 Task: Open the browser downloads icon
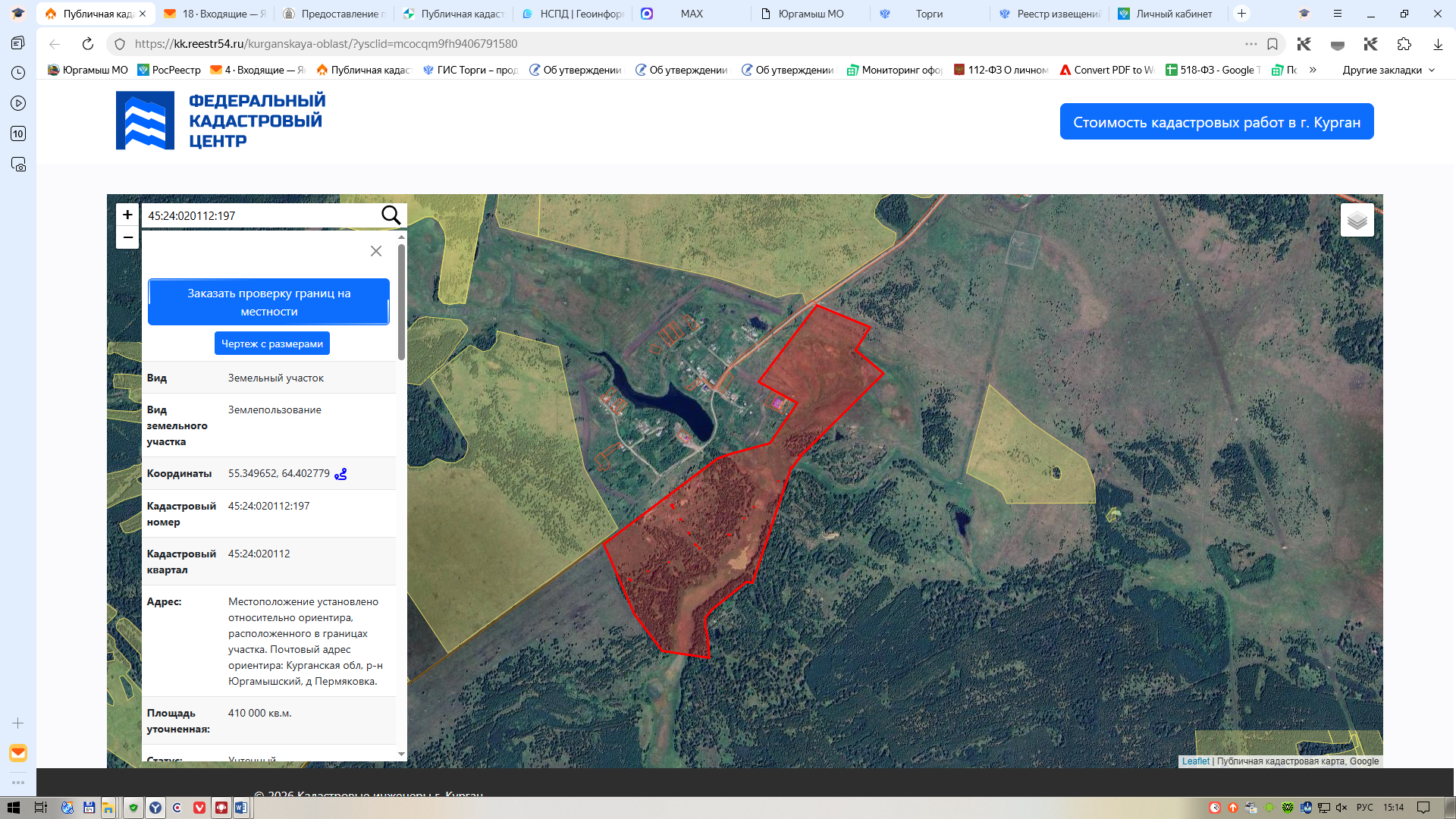click(1438, 44)
